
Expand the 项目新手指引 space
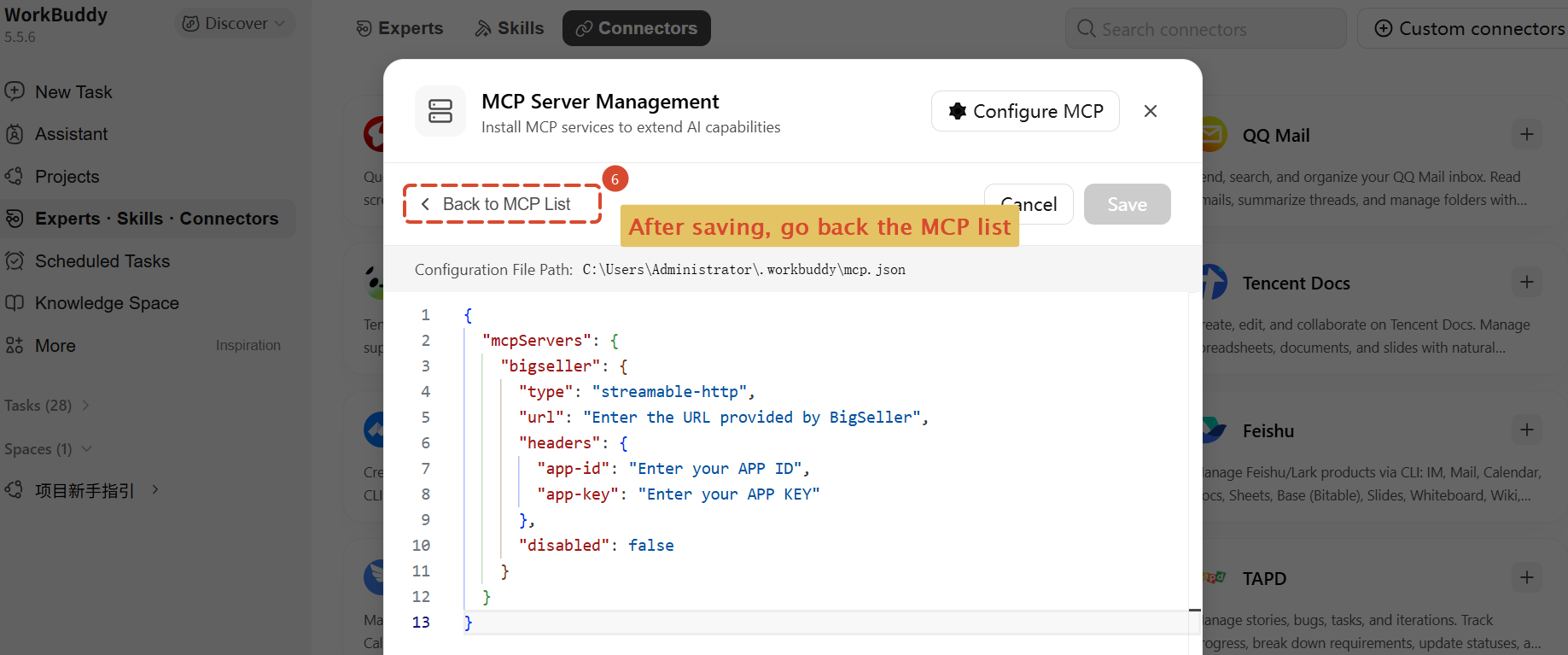(x=154, y=489)
